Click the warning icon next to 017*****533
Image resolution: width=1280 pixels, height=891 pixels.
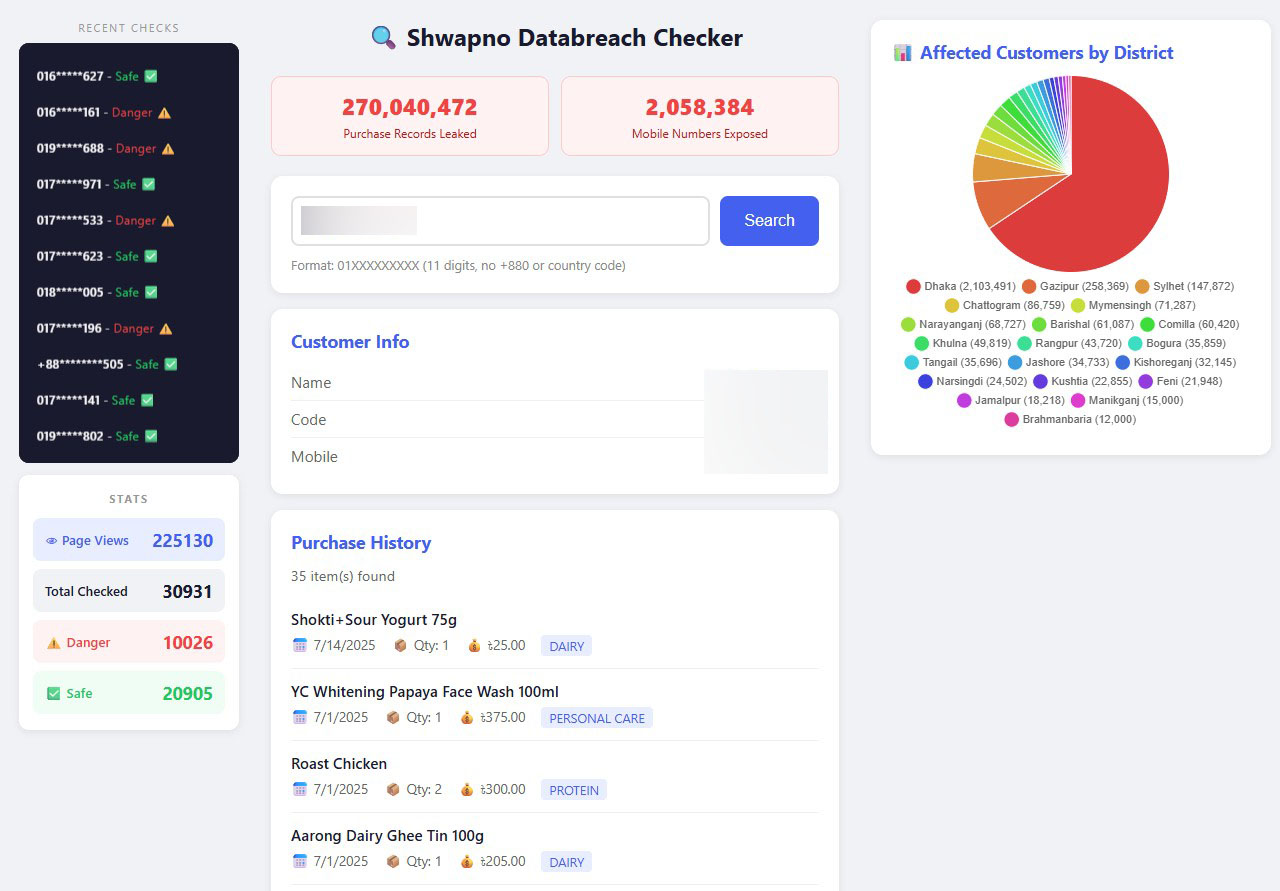[167, 220]
